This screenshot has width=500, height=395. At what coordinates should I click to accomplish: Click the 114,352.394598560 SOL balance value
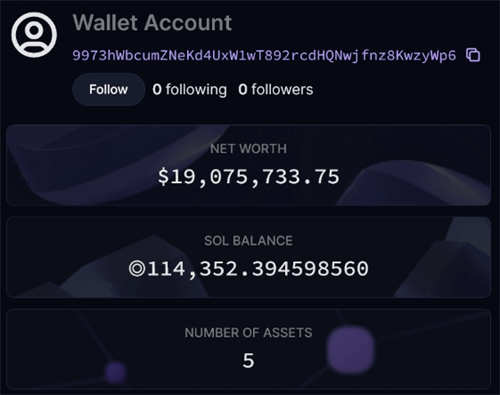click(257, 269)
